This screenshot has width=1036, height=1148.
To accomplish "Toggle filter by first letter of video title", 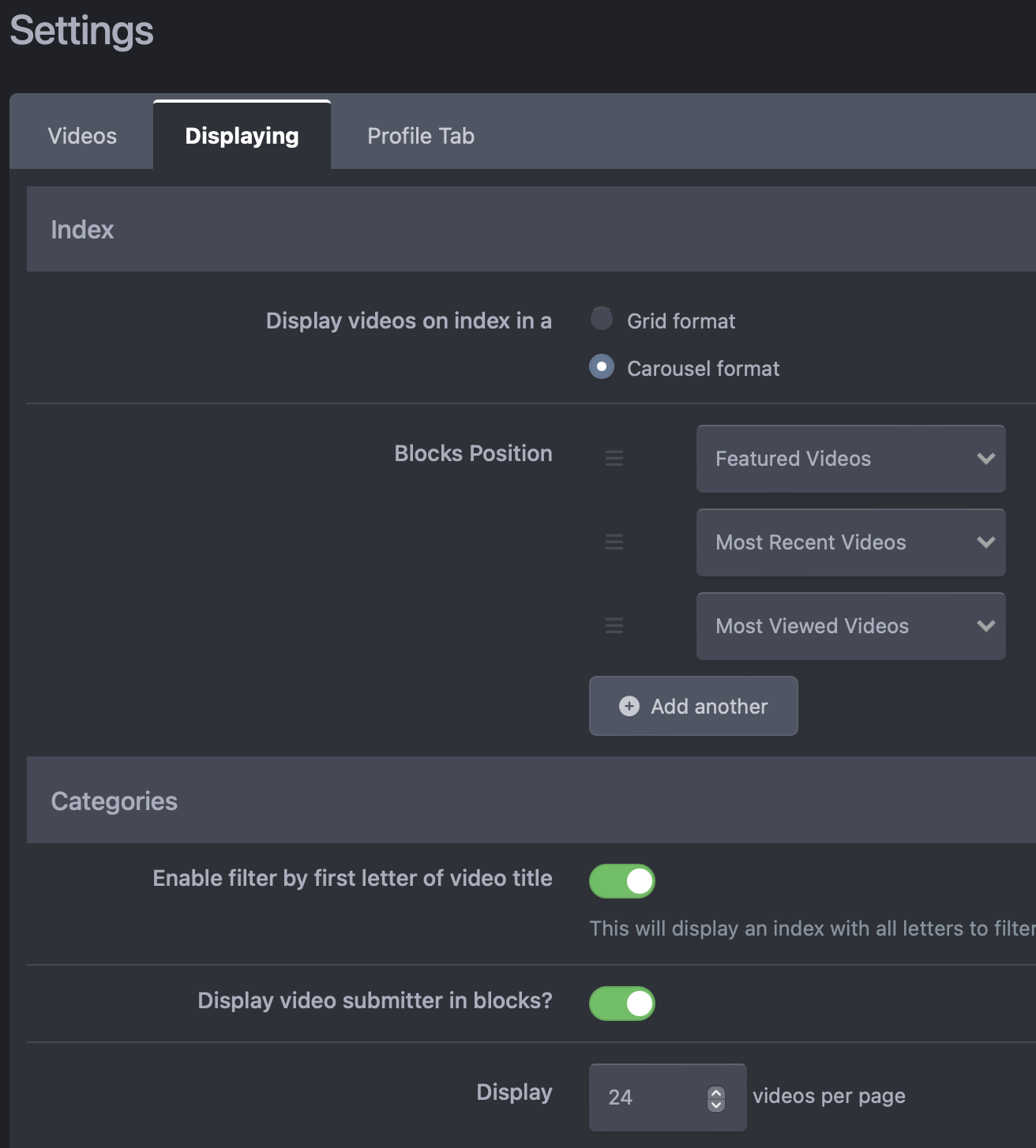I will (x=622, y=881).
